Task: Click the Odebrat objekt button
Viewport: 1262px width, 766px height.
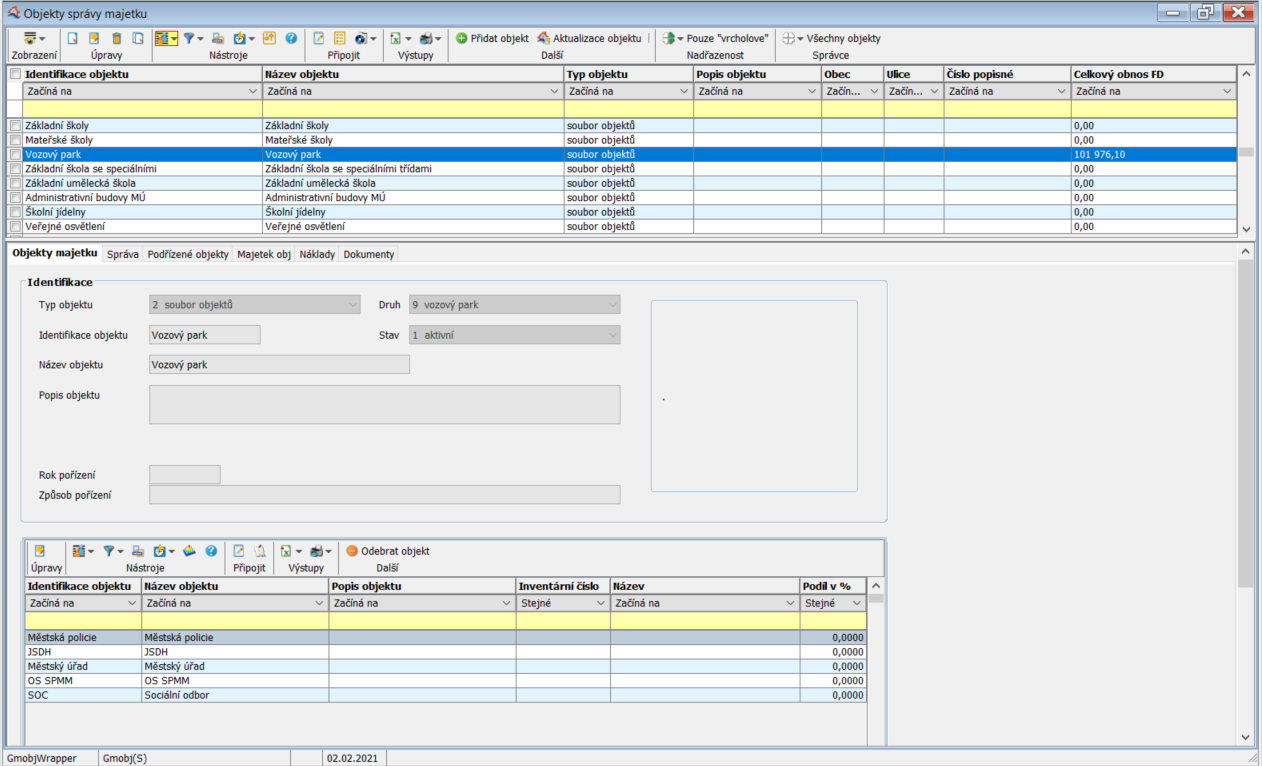Action: (x=387, y=551)
